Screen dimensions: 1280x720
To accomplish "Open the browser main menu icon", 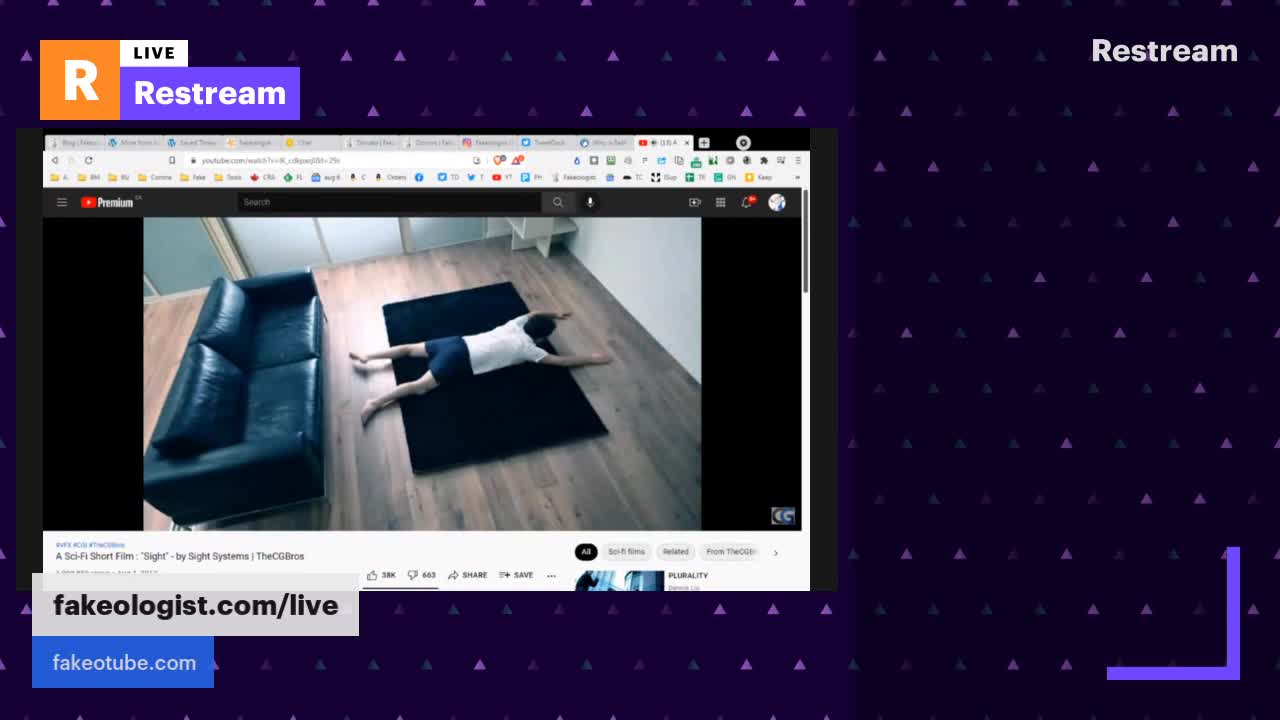I will tap(798, 160).
